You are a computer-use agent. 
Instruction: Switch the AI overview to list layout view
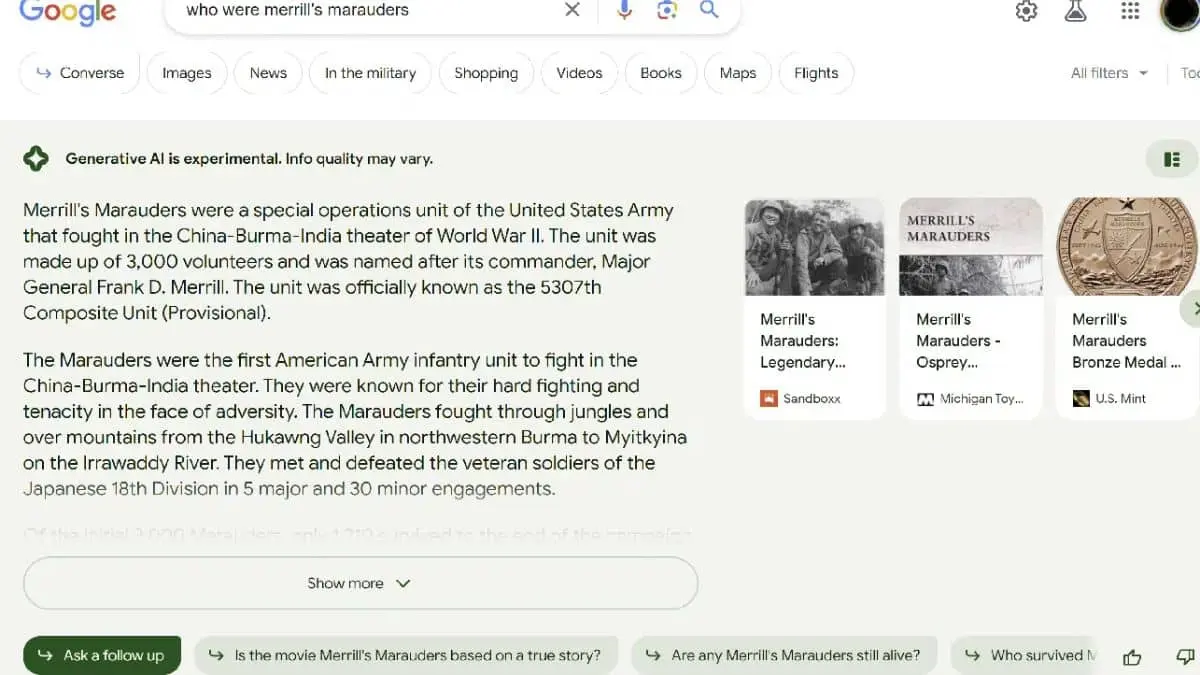click(1171, 158)
